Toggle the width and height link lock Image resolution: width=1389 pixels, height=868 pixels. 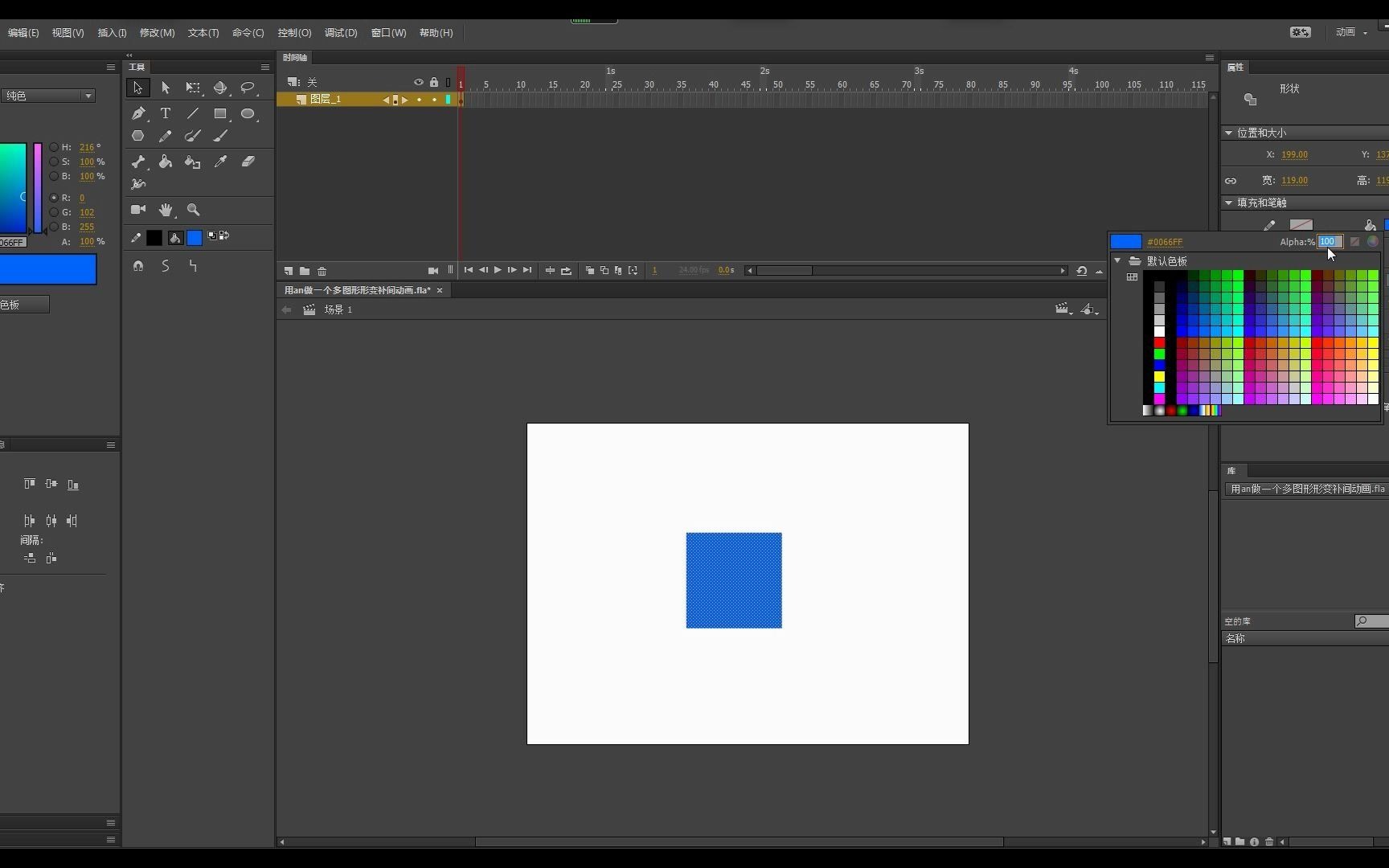[x=1231, y=181]
